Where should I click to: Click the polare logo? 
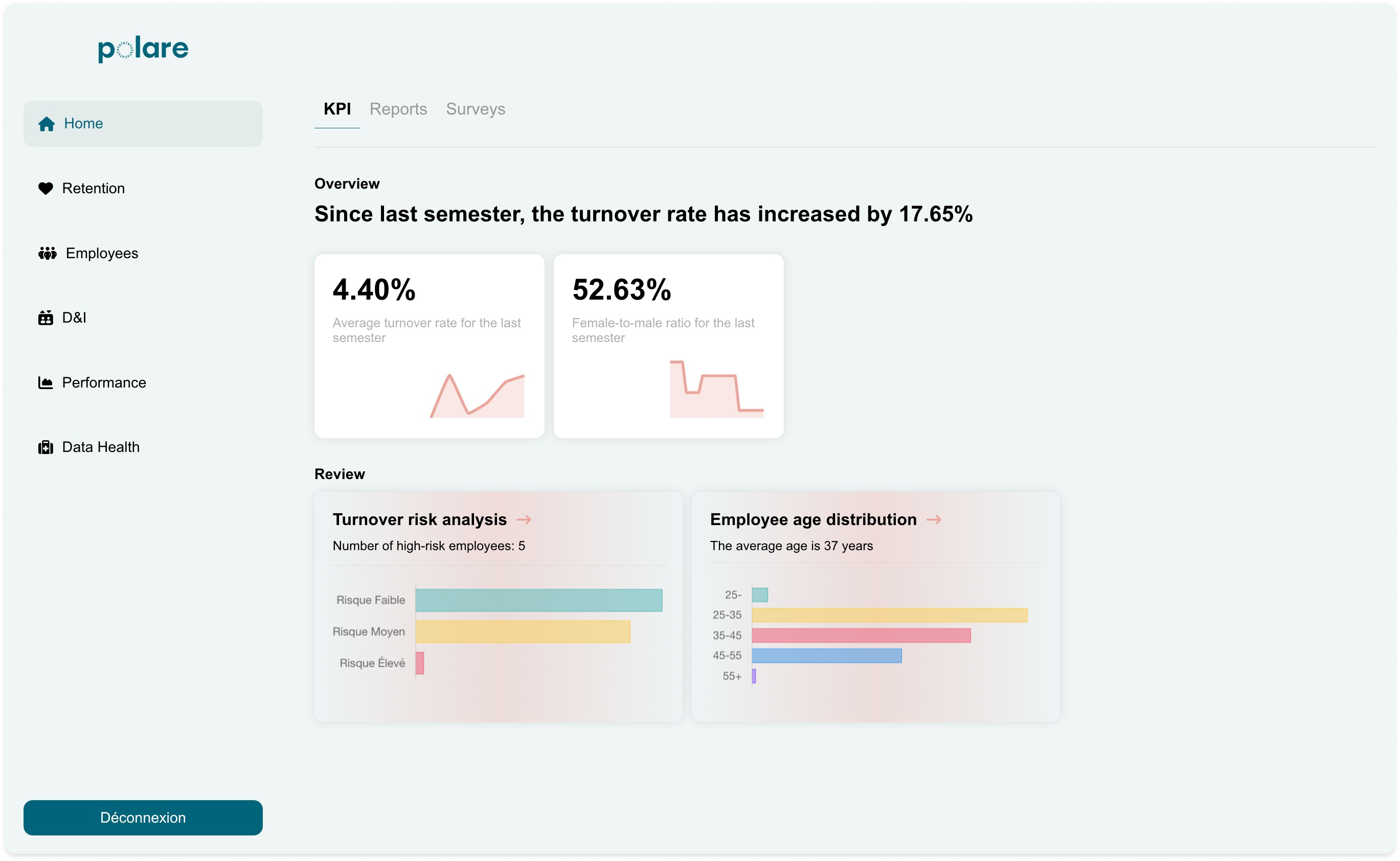point(143,50)
